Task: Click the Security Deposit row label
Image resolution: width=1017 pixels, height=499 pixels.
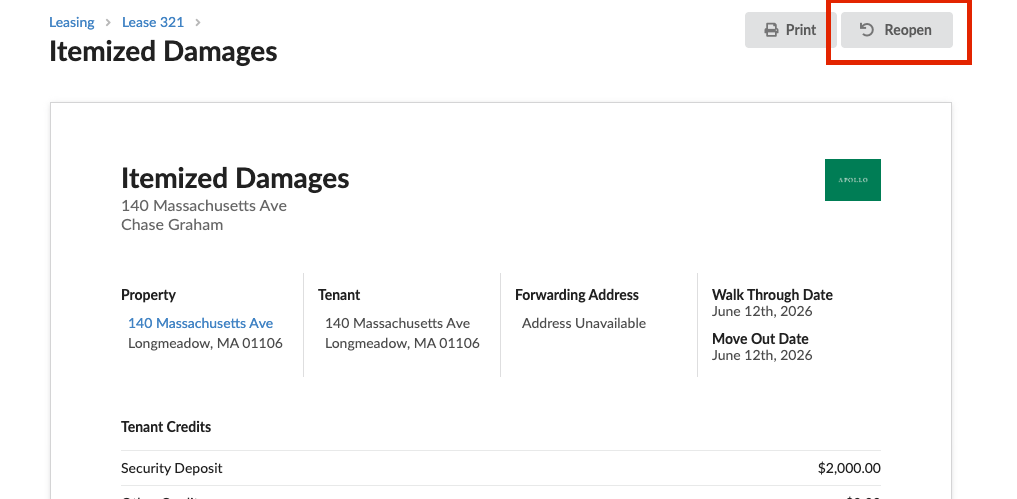Action: [x=172, y=468]
